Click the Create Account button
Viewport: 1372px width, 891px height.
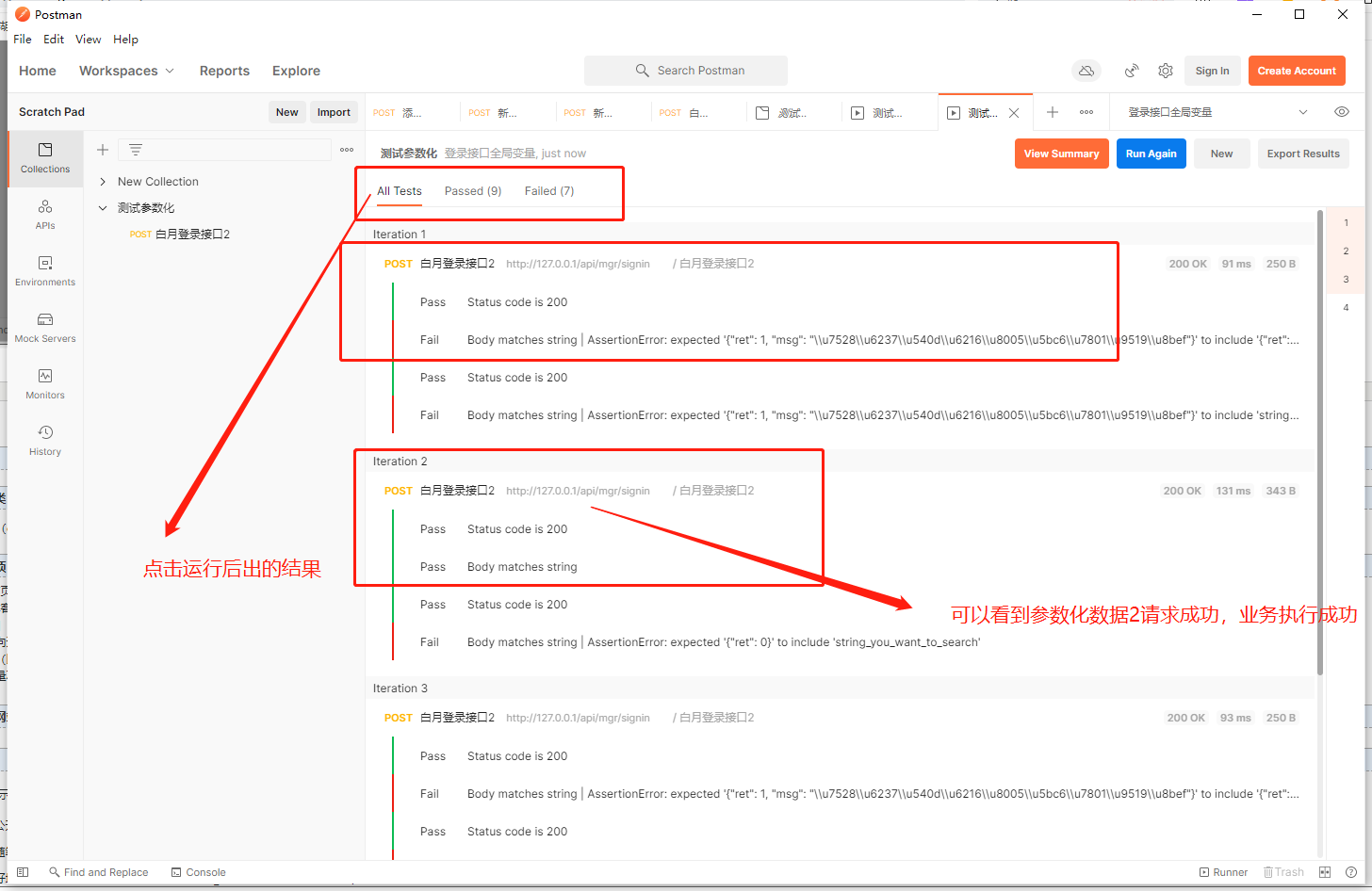[x=1297, y=71]
